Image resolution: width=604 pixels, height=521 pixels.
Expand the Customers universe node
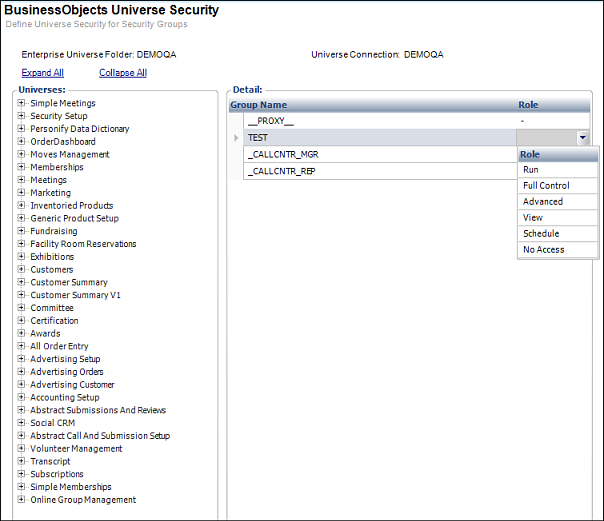[x=21, y=269]
